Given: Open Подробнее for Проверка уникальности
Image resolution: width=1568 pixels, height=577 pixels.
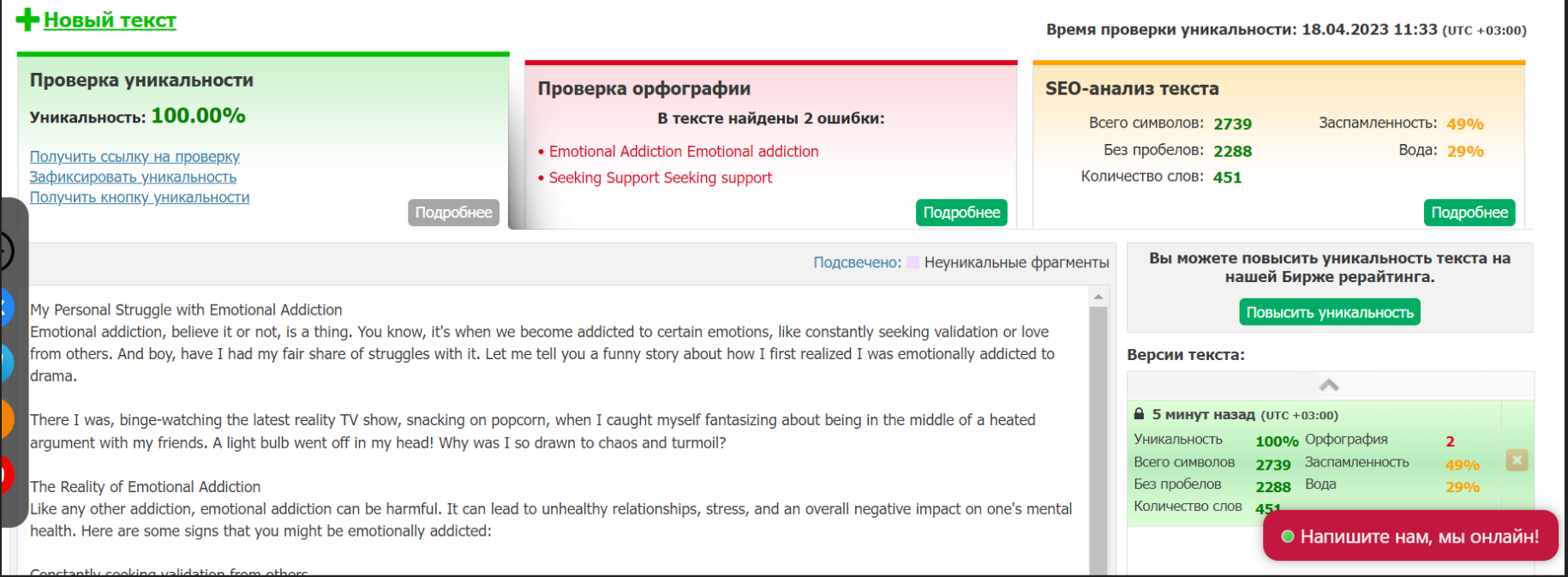Looking at the screenshot, I should [453, 212].
